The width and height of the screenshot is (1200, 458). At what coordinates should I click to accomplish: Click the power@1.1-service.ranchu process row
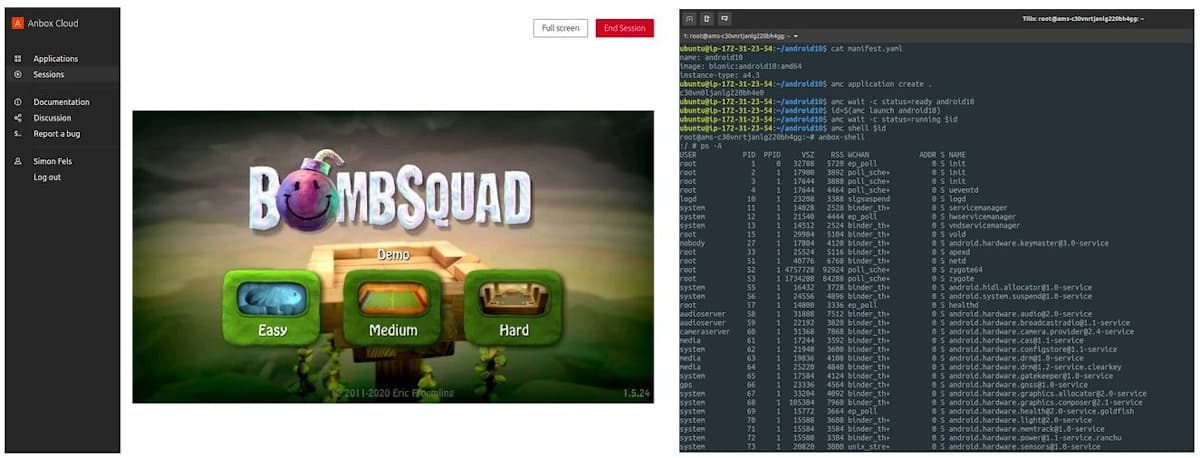pos(900,437)
